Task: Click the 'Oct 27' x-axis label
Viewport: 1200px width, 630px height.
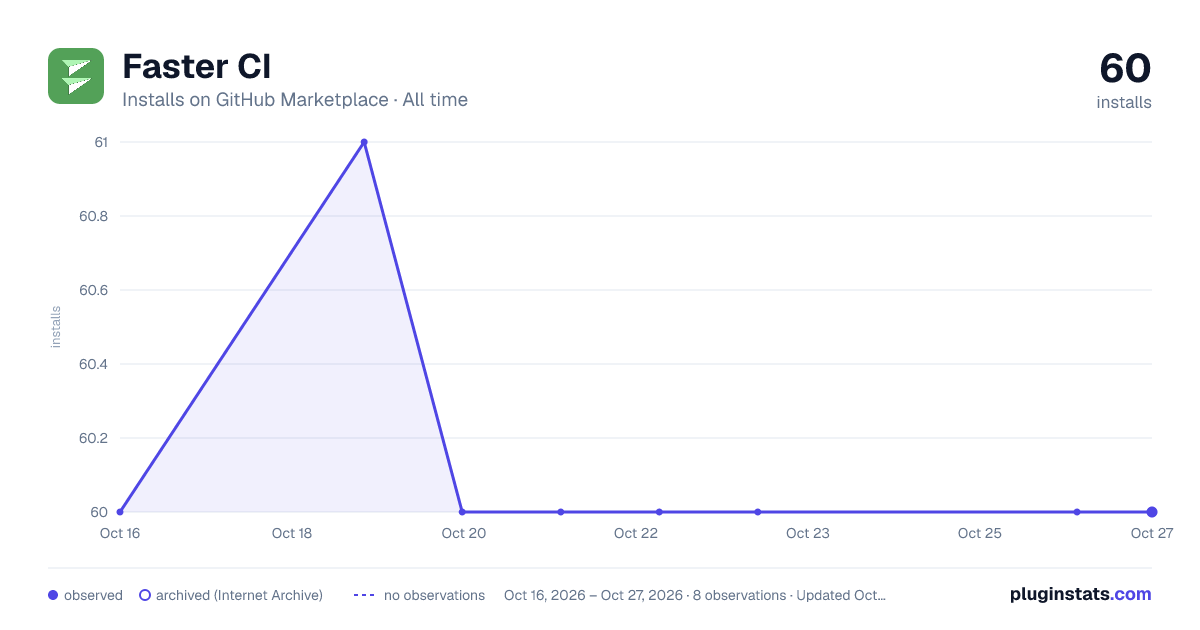Action: (1151, 533)
